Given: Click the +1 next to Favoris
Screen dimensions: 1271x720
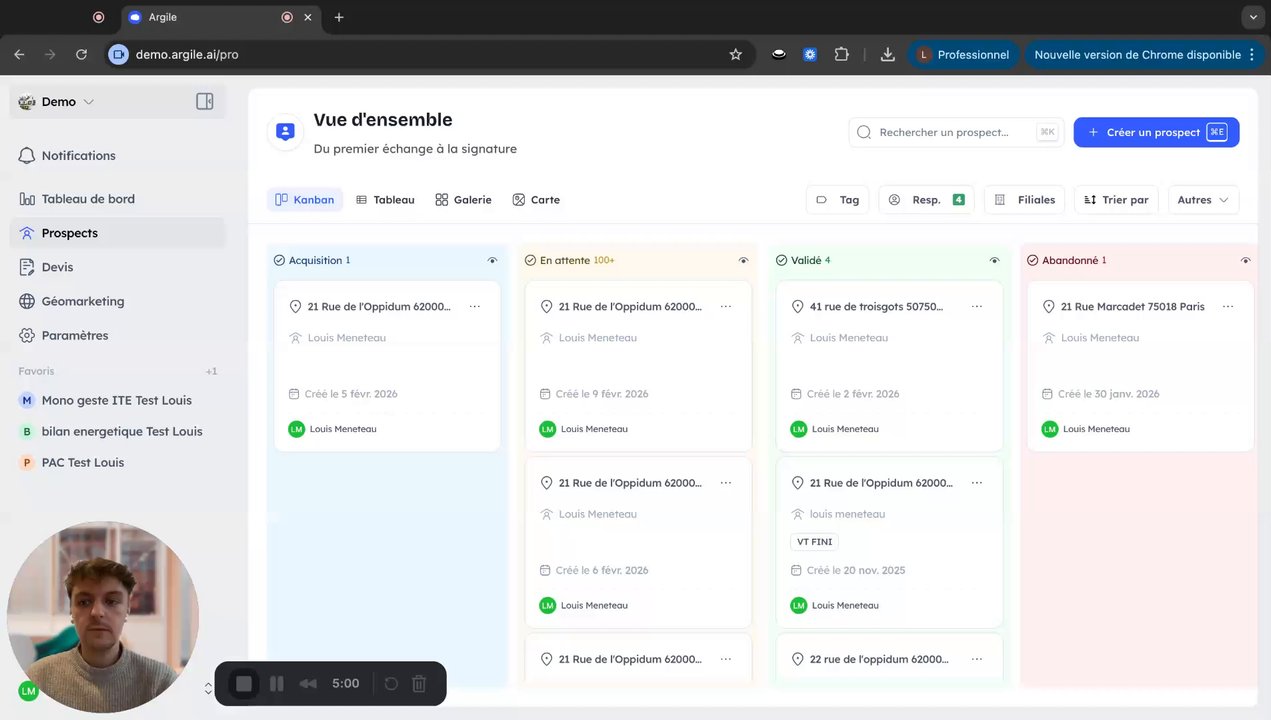Looking at the screenshot, I should point(212,371).
